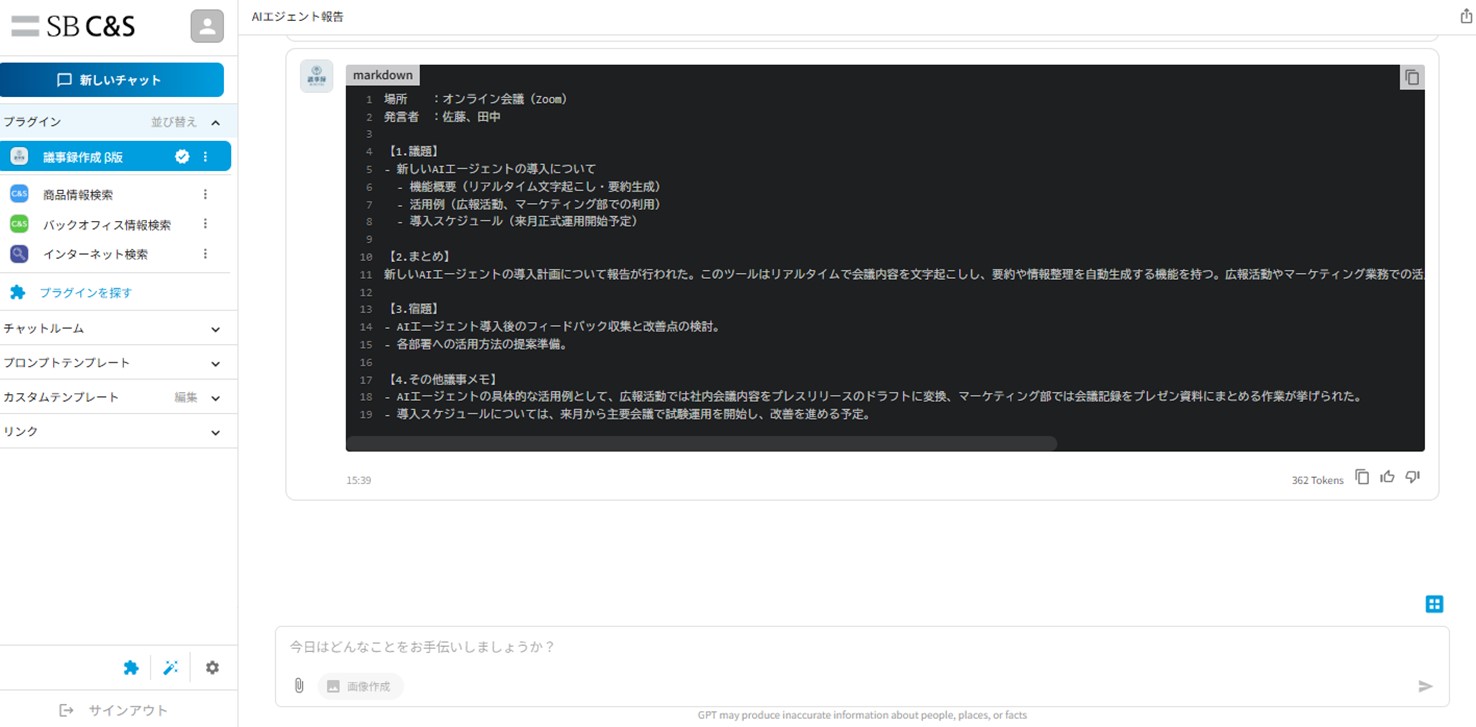Click the thumbs down icon on response

pos(1412,477)
